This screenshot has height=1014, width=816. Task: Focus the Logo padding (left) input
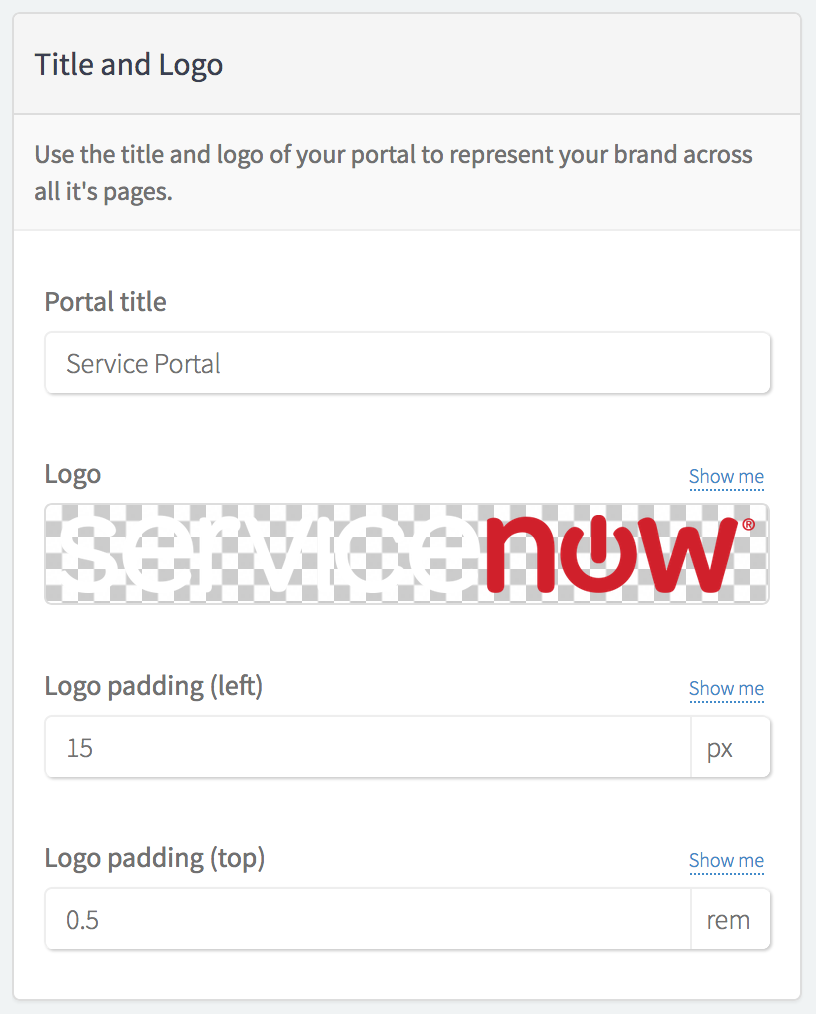pos(368,747)
